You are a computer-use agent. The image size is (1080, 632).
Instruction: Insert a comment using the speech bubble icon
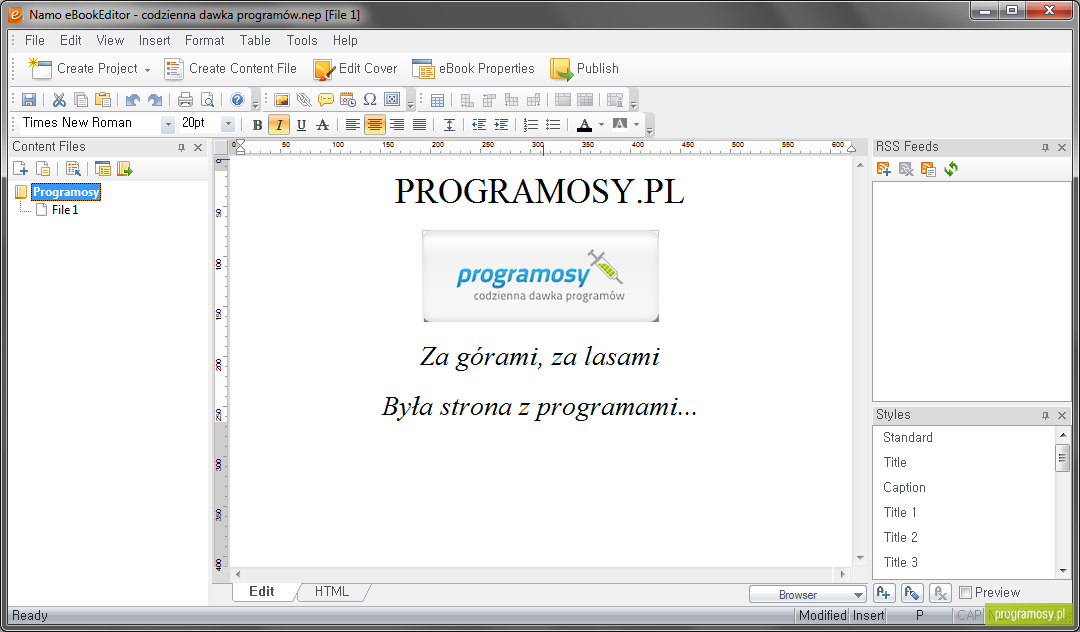click(x=326, y=100)
